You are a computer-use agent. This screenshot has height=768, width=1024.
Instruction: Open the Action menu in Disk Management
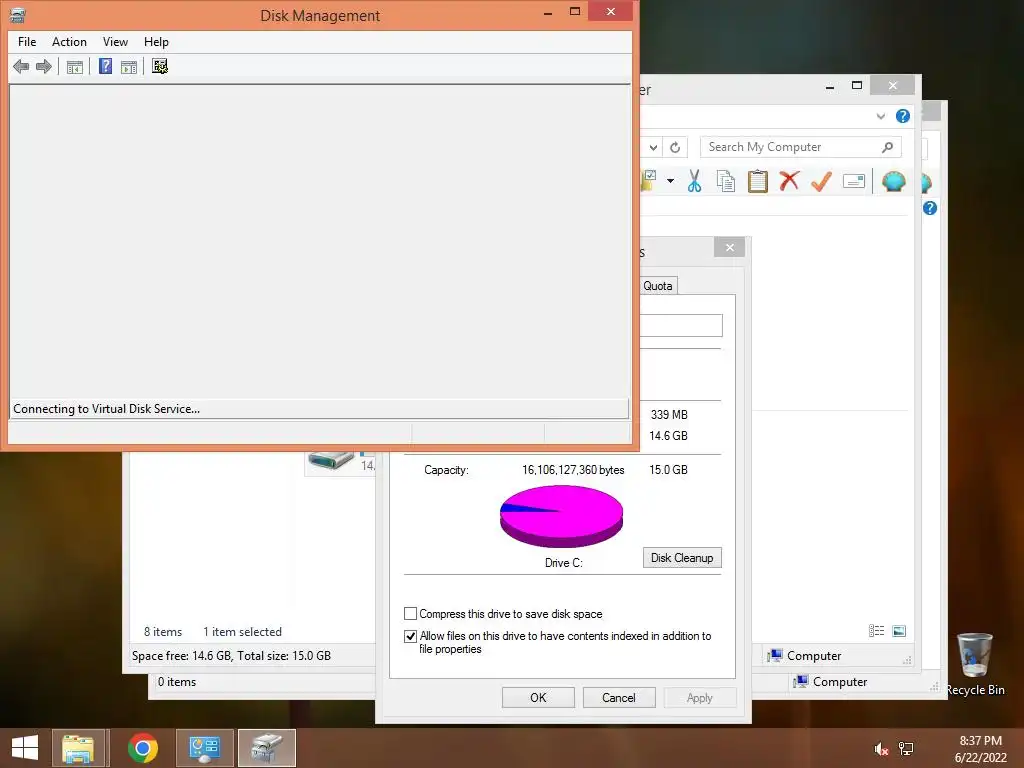[69, 42]
